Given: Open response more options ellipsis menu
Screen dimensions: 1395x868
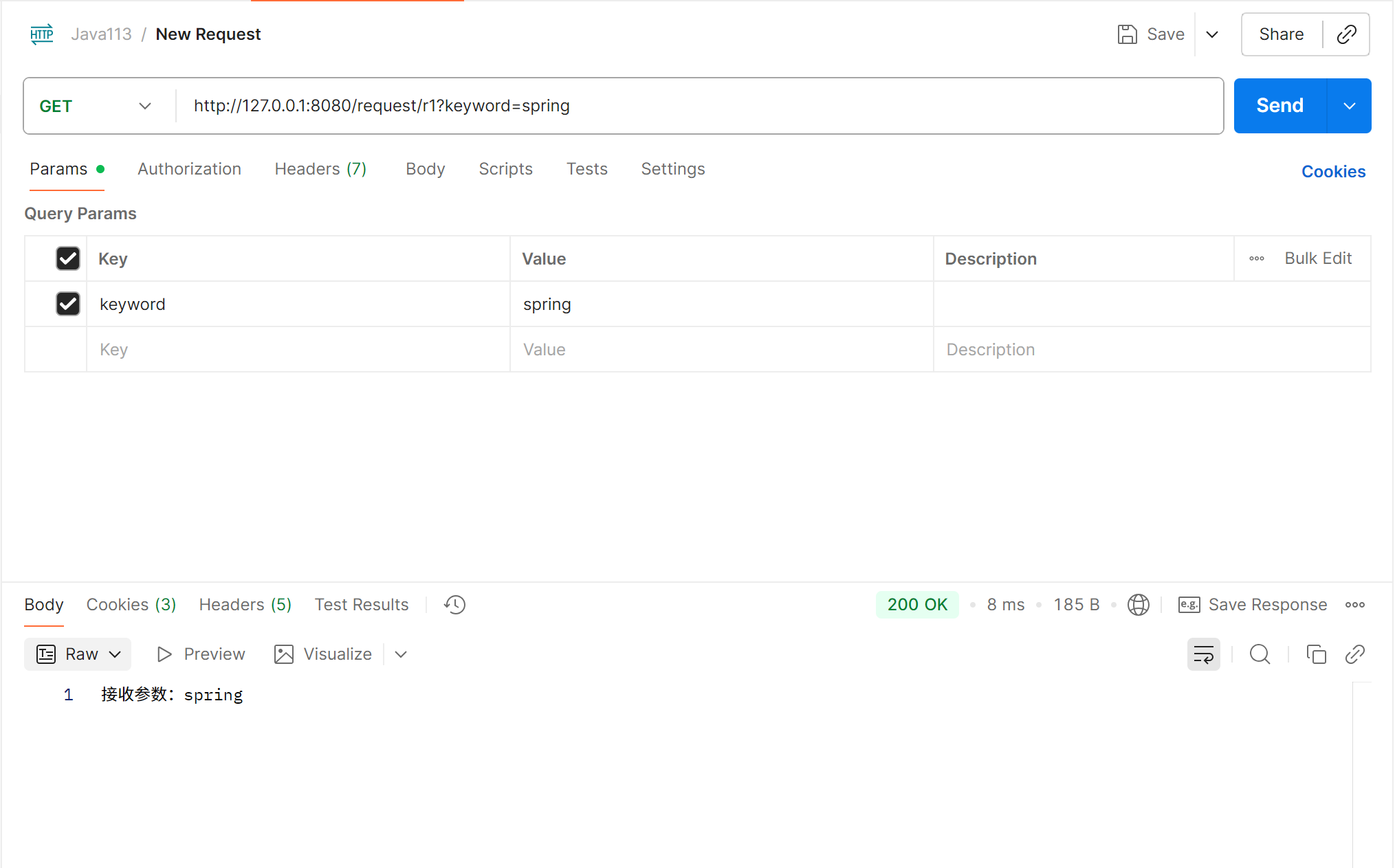Looking at the screenshot, I should (x=1355, y=605).
